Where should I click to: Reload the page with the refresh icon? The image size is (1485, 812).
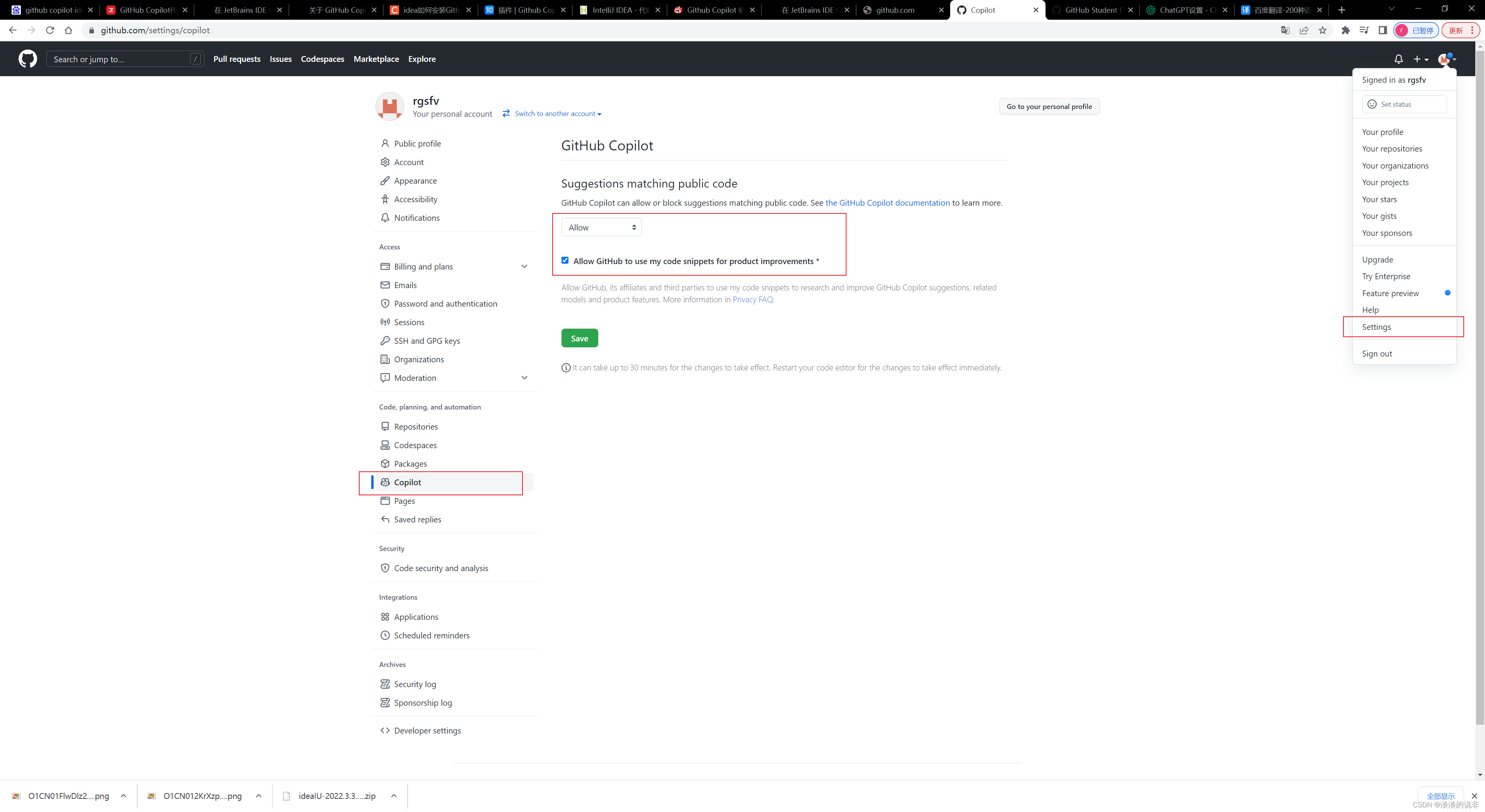[x=50, y=30]
